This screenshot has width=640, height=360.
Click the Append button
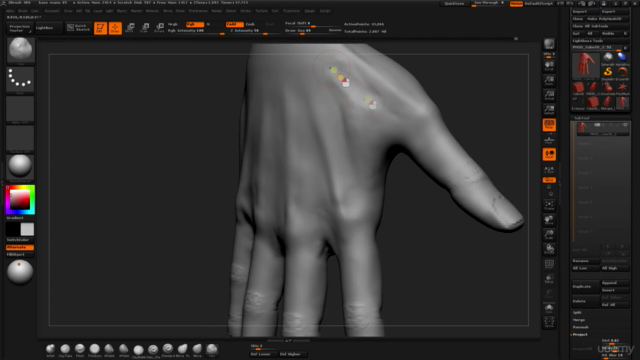(615, 283)
